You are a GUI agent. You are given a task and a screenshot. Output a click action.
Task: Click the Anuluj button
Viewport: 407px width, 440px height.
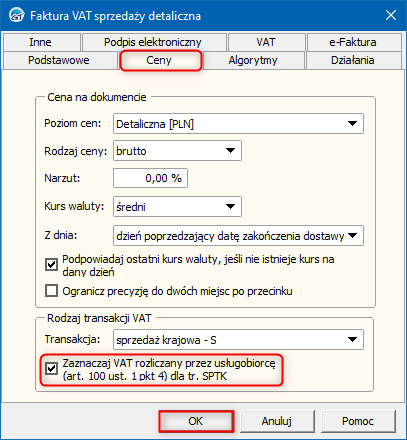click(x=277, y=421)
